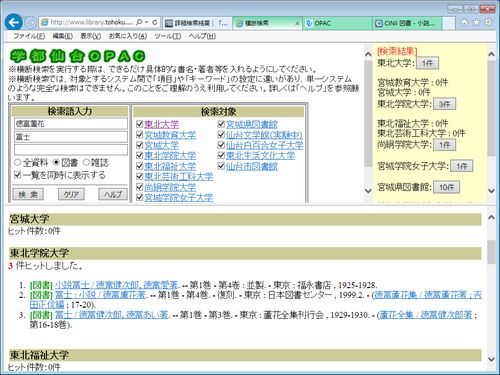Select the 図書 radio button
This screenshot has height=375, width=500.
coord(56,162)
